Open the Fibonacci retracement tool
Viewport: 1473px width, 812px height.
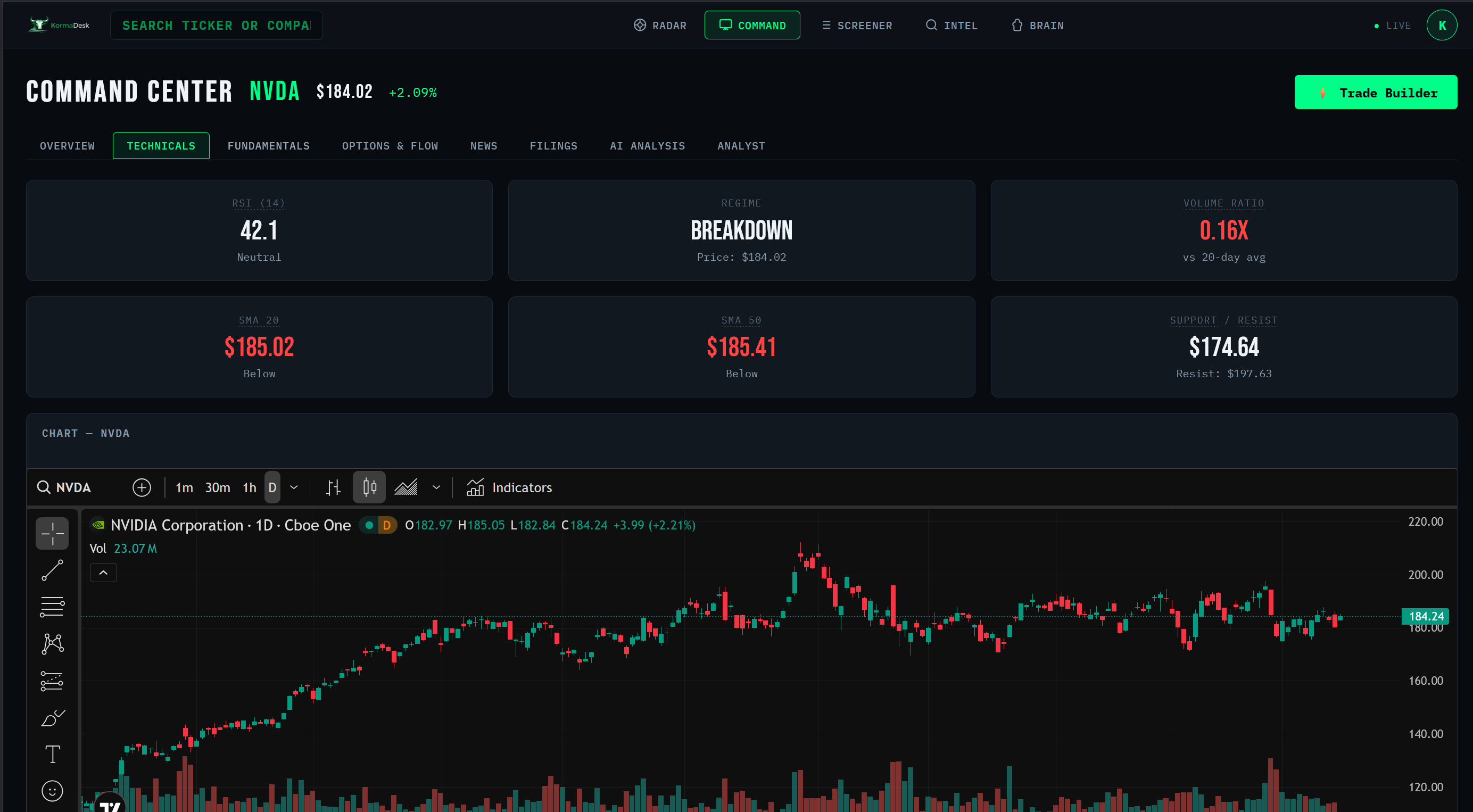(x=52, y=607)
